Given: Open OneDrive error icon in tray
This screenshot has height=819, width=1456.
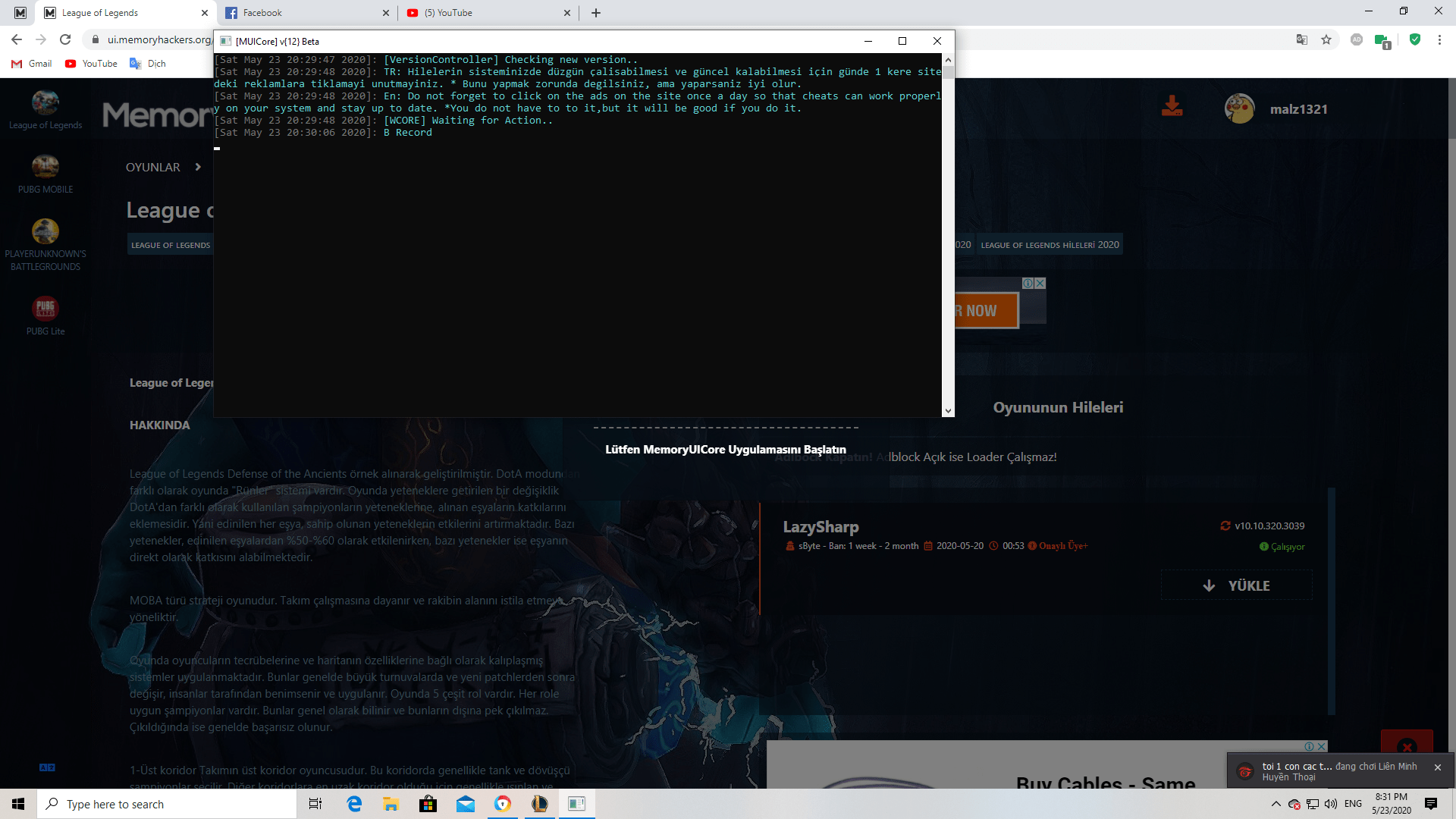Looking at the screenshot, I should tap(1294, 805).
